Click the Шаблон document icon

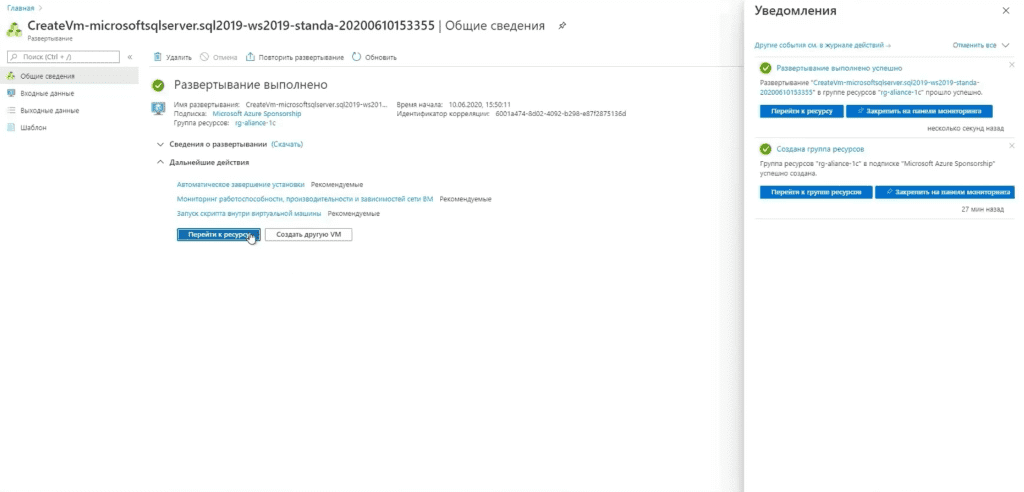pos(10,127)
